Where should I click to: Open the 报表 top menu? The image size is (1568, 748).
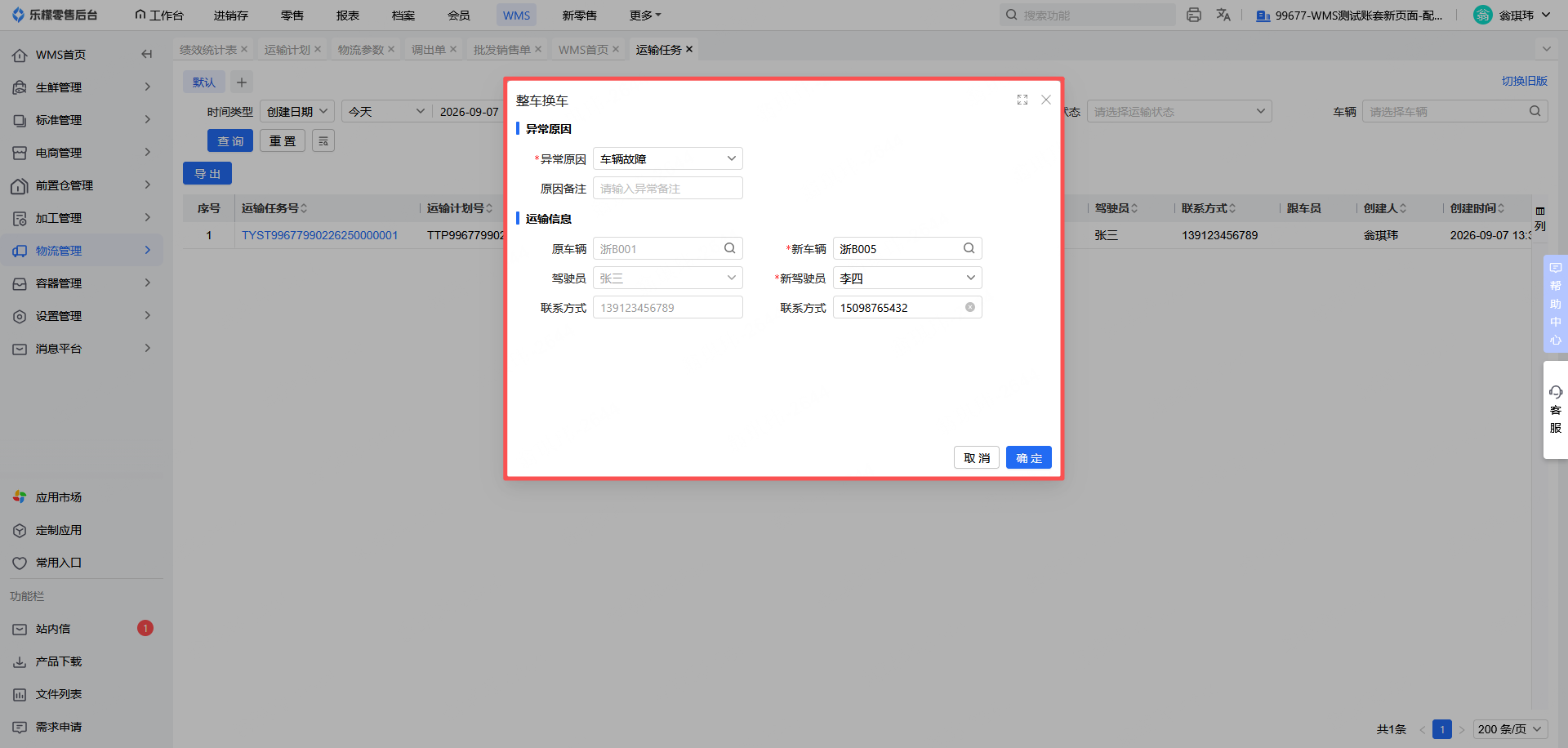(348, 15)
